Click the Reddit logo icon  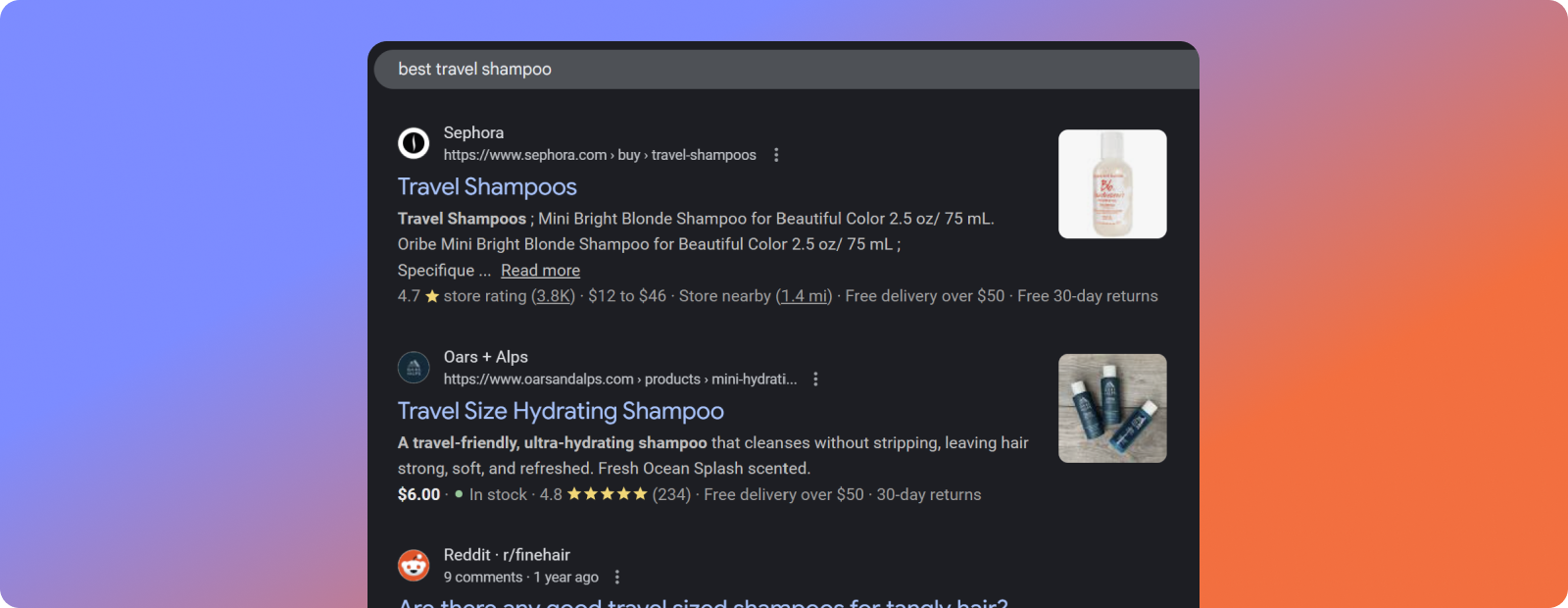(x=414, y=565)
